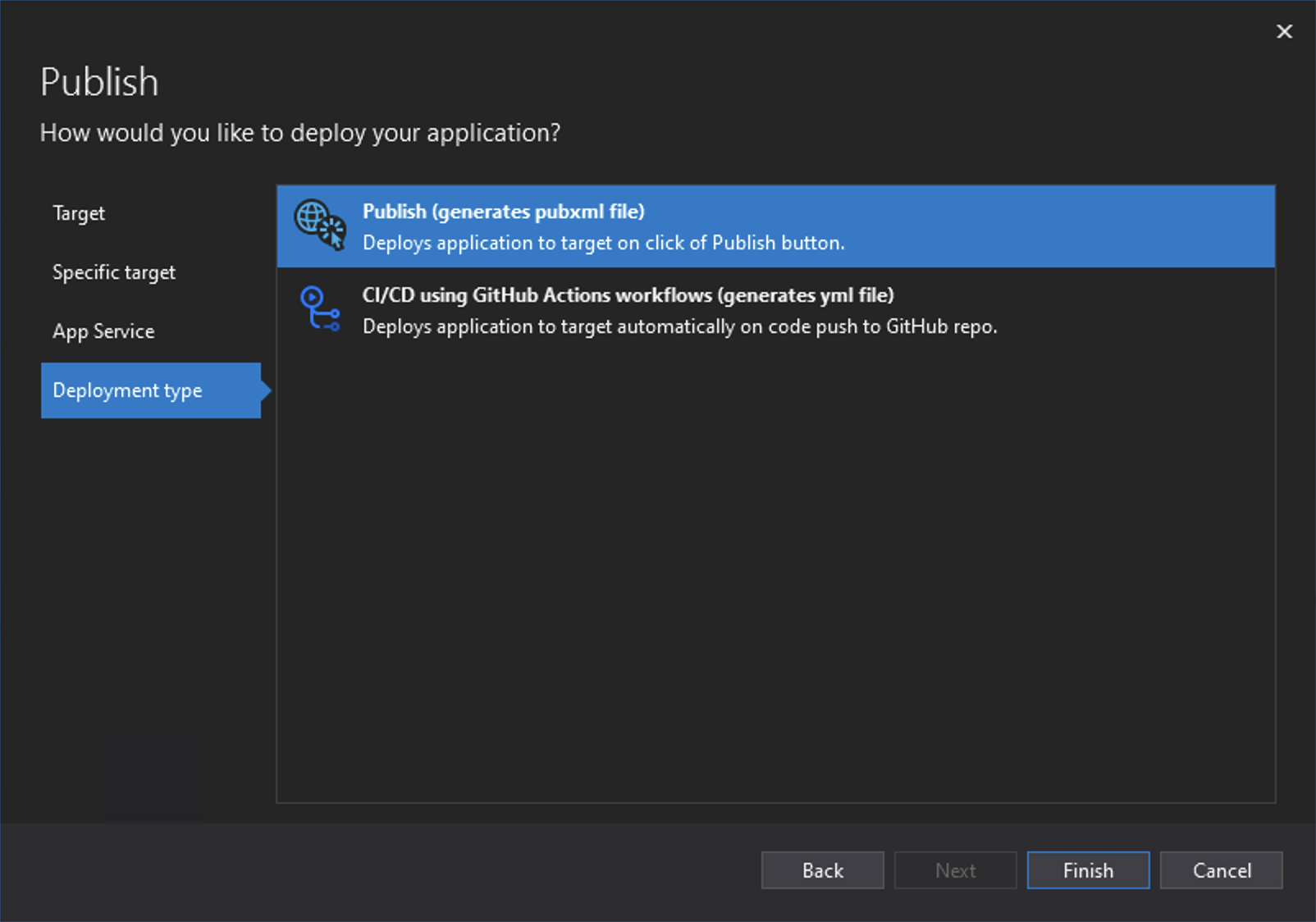Screen dimensions: 1316x922
Task: Click the play symbol in the CI/CD workflow icon
Action: point(314,296)
